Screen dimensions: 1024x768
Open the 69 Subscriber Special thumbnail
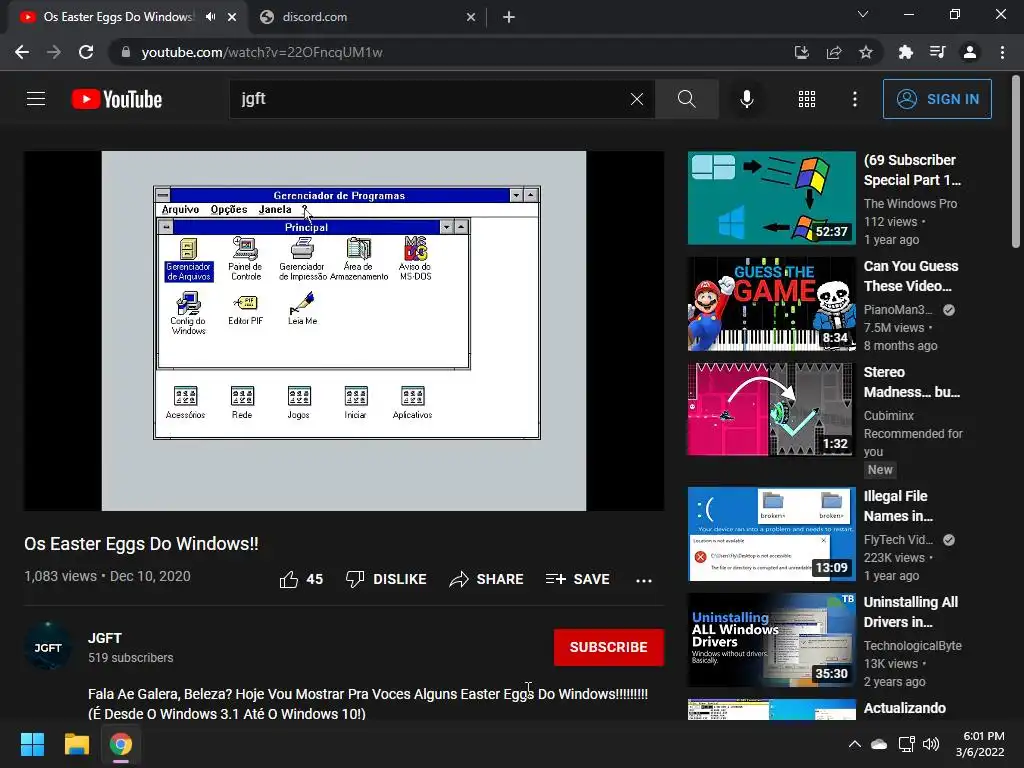(771, 198)
